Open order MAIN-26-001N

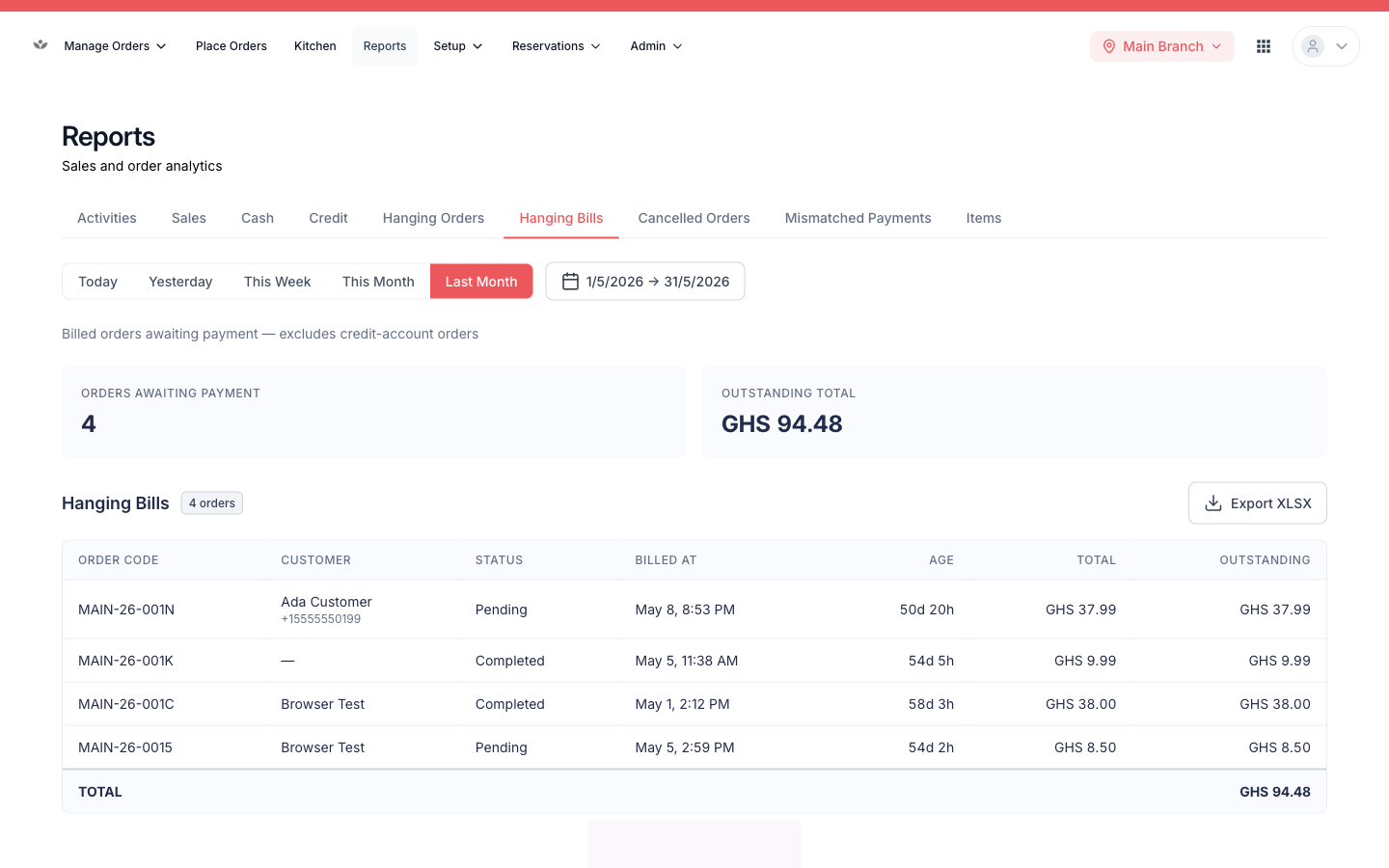tap(126, 610)
